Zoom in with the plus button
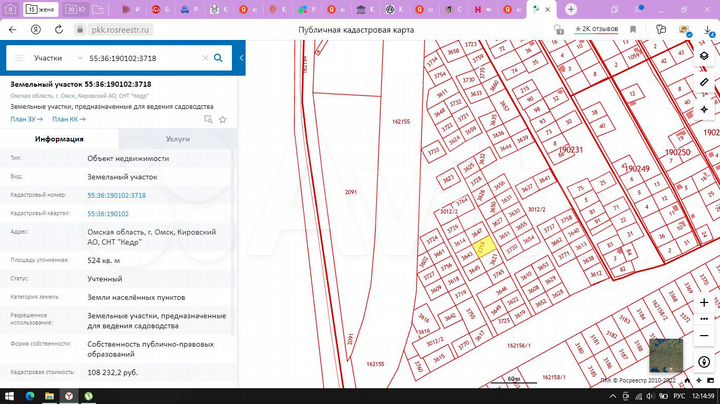Viewport: 720px width, 404px height. pos(704,303)
